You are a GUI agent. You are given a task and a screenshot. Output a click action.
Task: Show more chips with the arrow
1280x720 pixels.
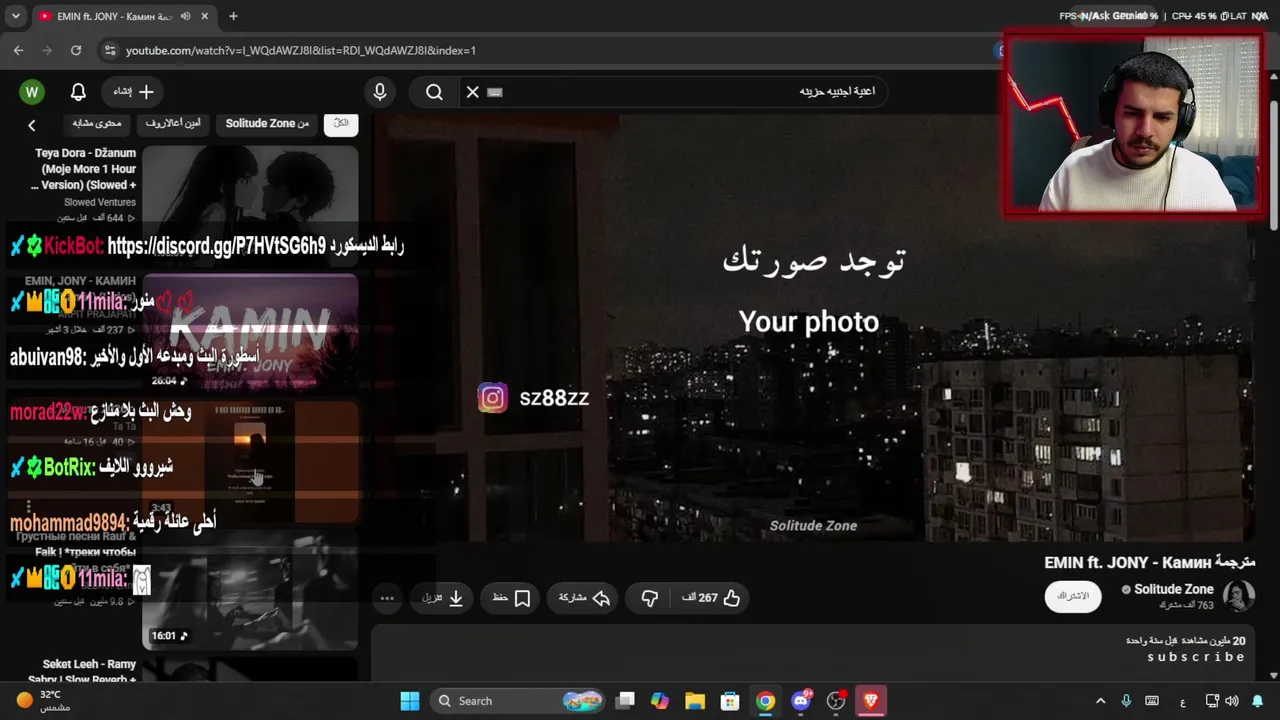click(x=31, y=125)
